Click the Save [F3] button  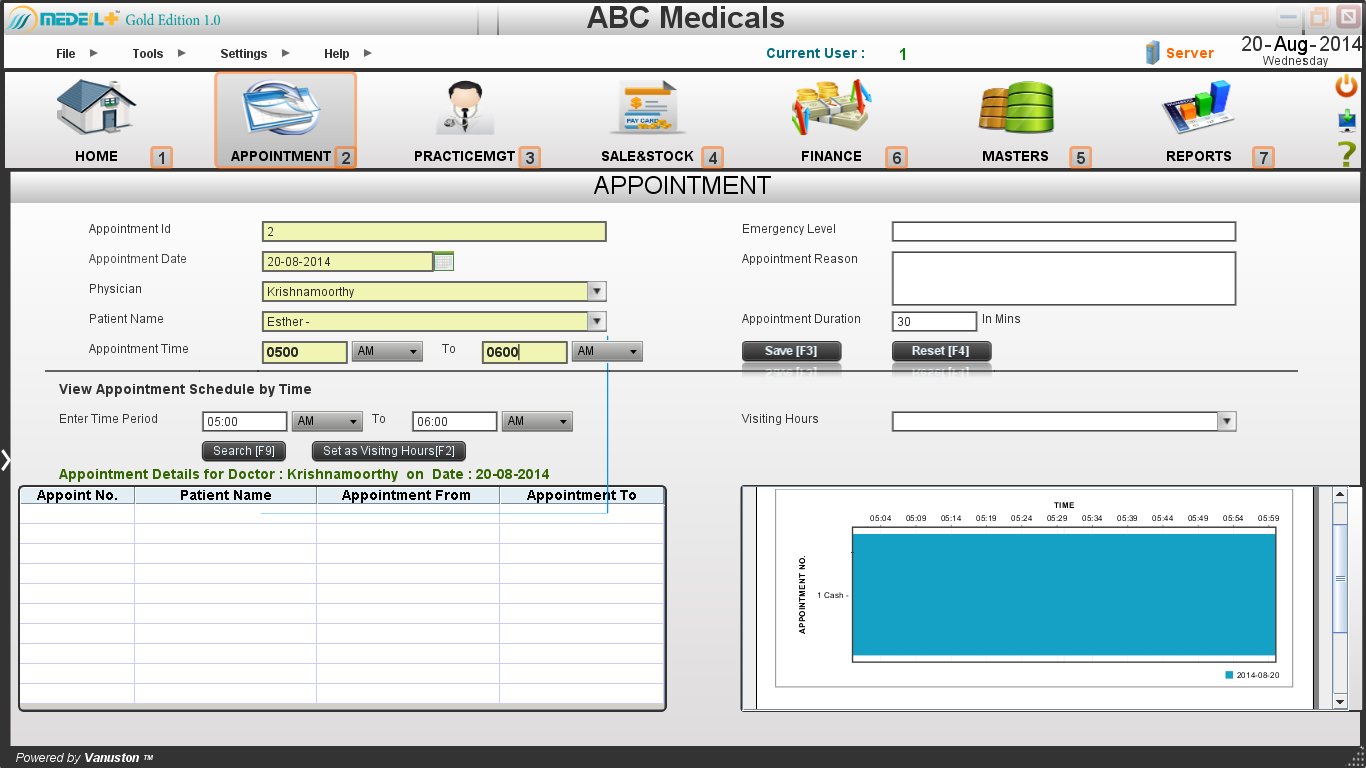click(x=791, y=351)
